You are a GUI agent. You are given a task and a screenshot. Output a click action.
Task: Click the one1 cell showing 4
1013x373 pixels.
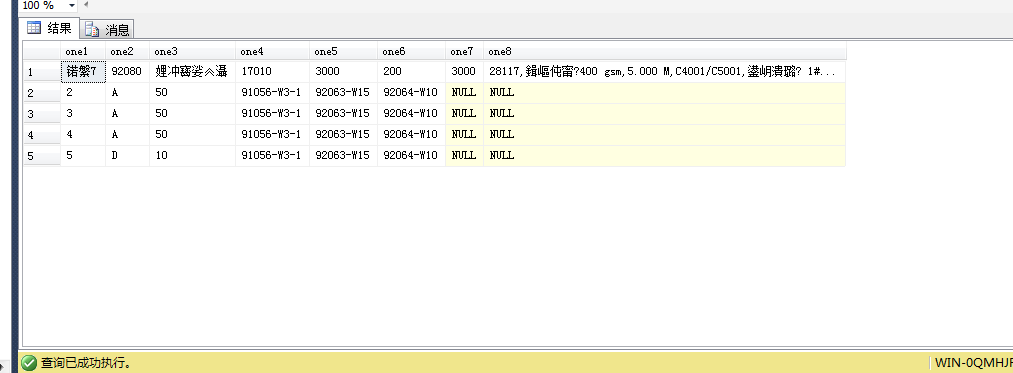[83, 135]
